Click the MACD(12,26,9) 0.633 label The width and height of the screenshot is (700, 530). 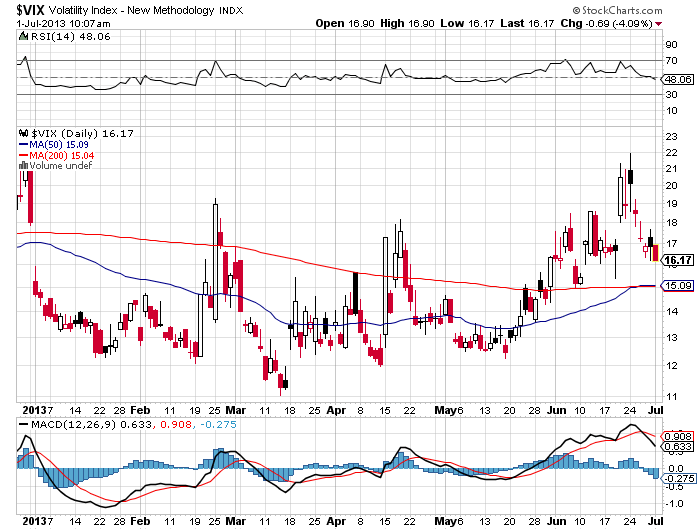click(92, 424)
